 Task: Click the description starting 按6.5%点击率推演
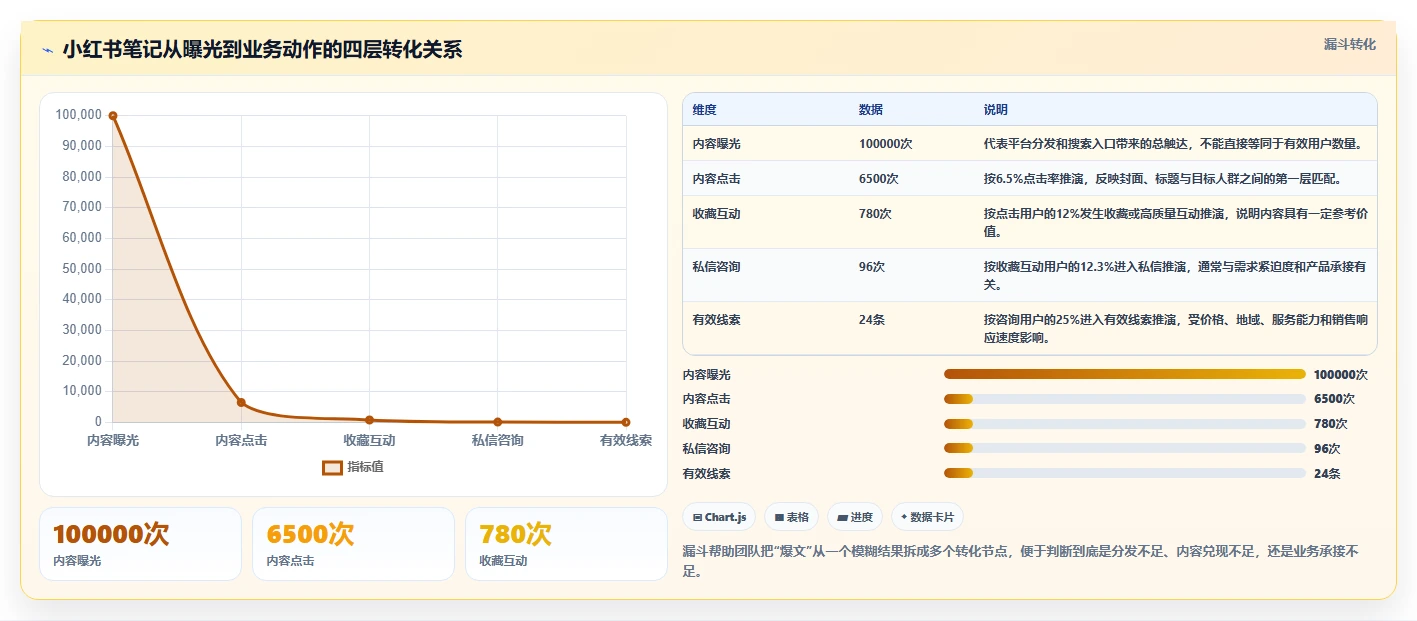[x=1162, y=179]
